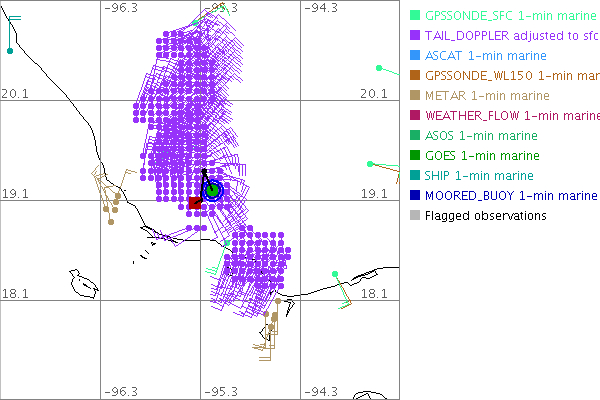The height and width of the screenshot is (400, 600).
Task: Click the GPSSONDE_SFC green legend swatch
Action: pyautogui.click(x=415, y=15)
